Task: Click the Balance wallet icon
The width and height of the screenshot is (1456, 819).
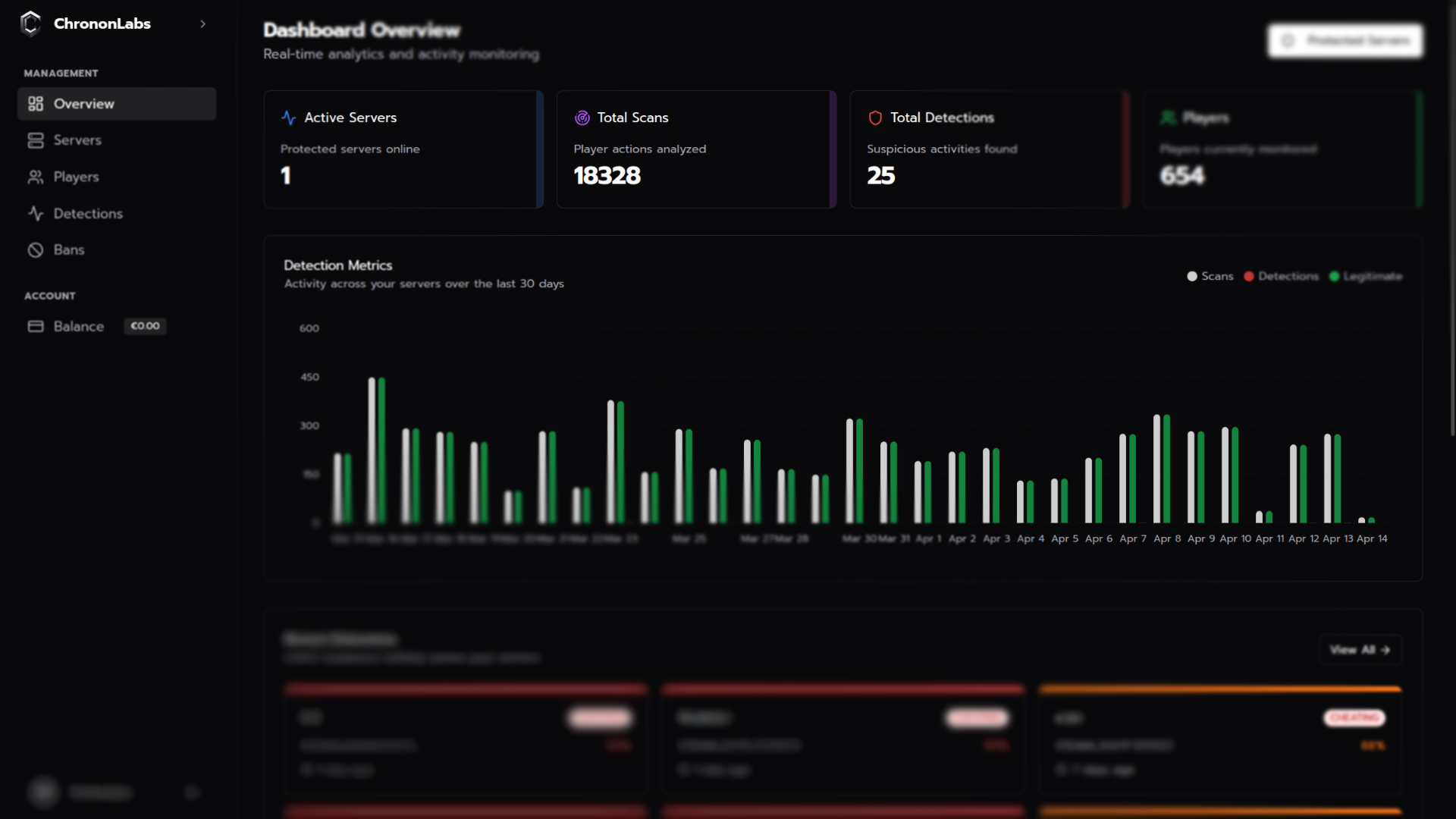Action: click(x=36, y=326)
